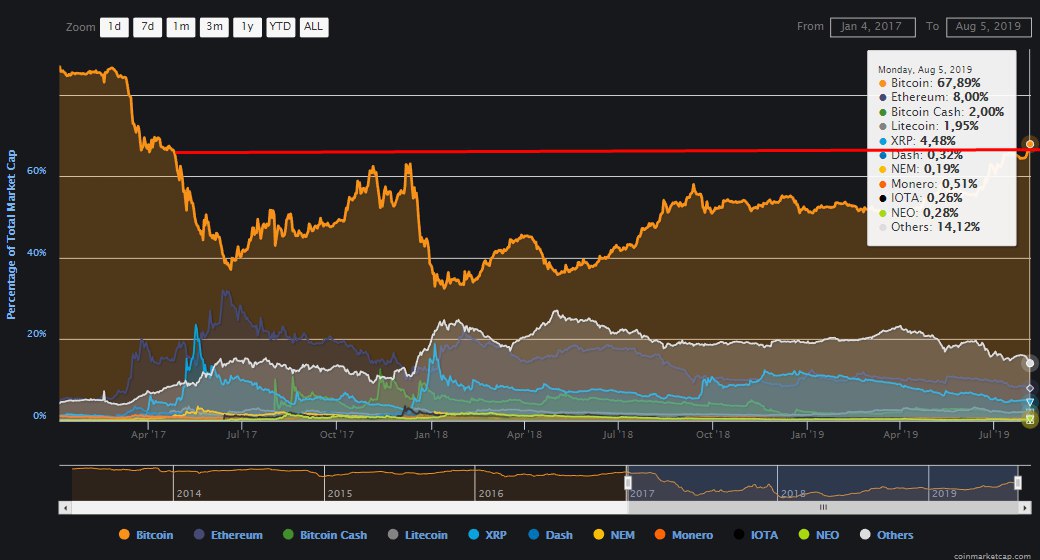Toggle Others series in legend

click(887, 535)
